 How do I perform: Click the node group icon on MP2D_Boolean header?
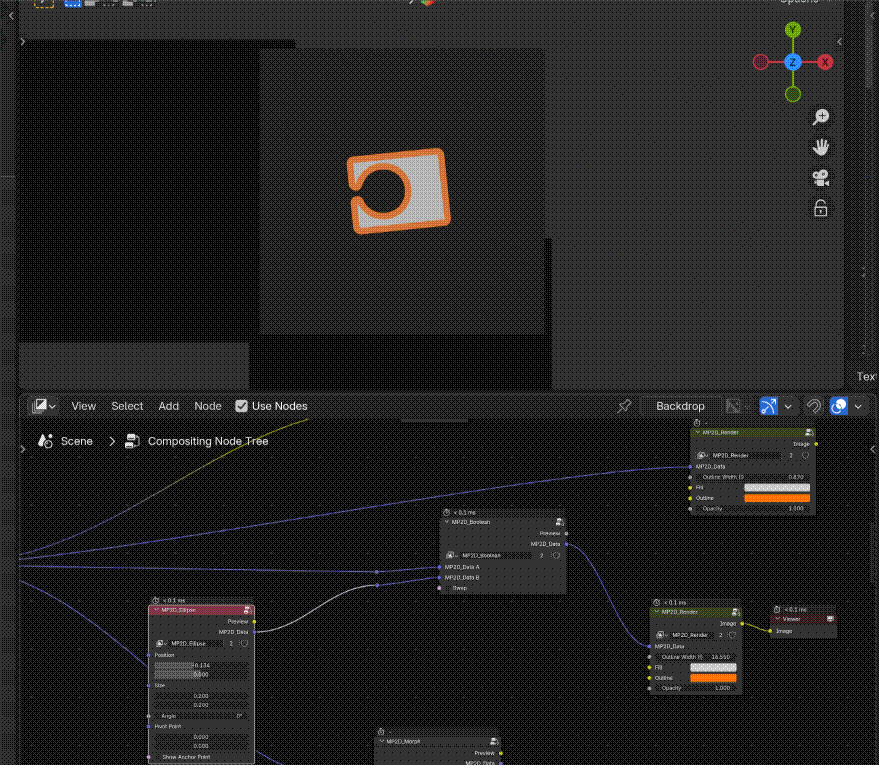click(x=559, y=522)
